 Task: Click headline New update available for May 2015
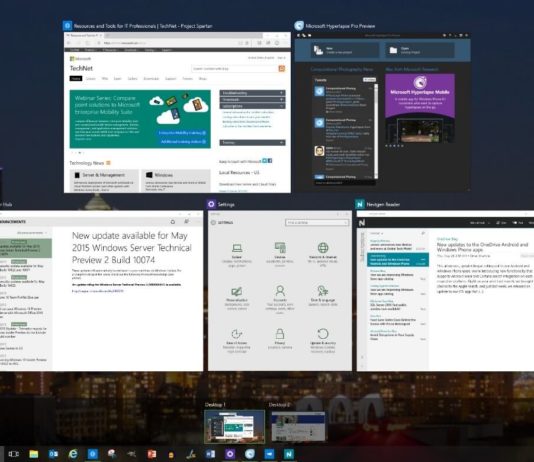point(132,248)
